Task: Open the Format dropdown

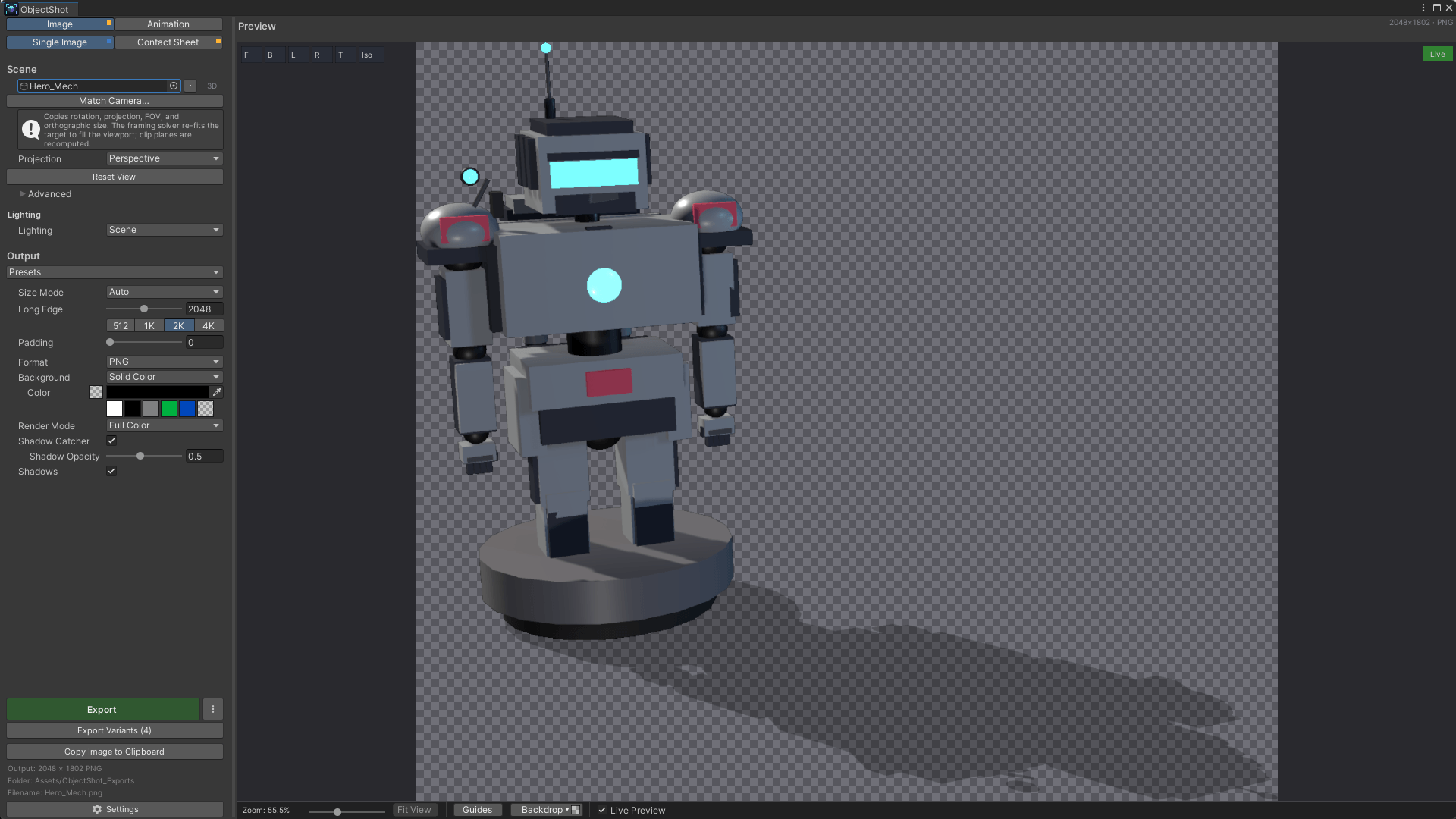Action: point(165,362)
